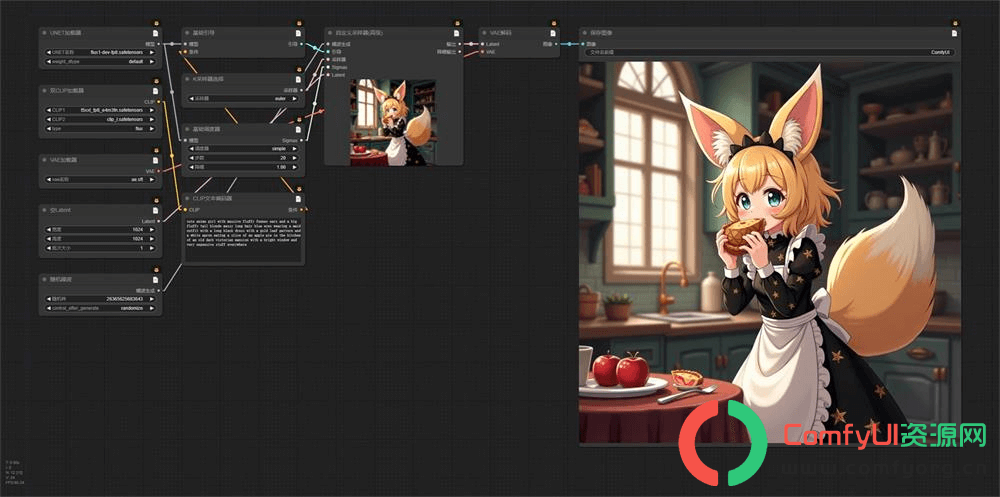The height and width of the screenshot is (497, 1000).
Task: Decrease denoise value 1.00 with its left arrow
Action: click(x=191, y=167)
